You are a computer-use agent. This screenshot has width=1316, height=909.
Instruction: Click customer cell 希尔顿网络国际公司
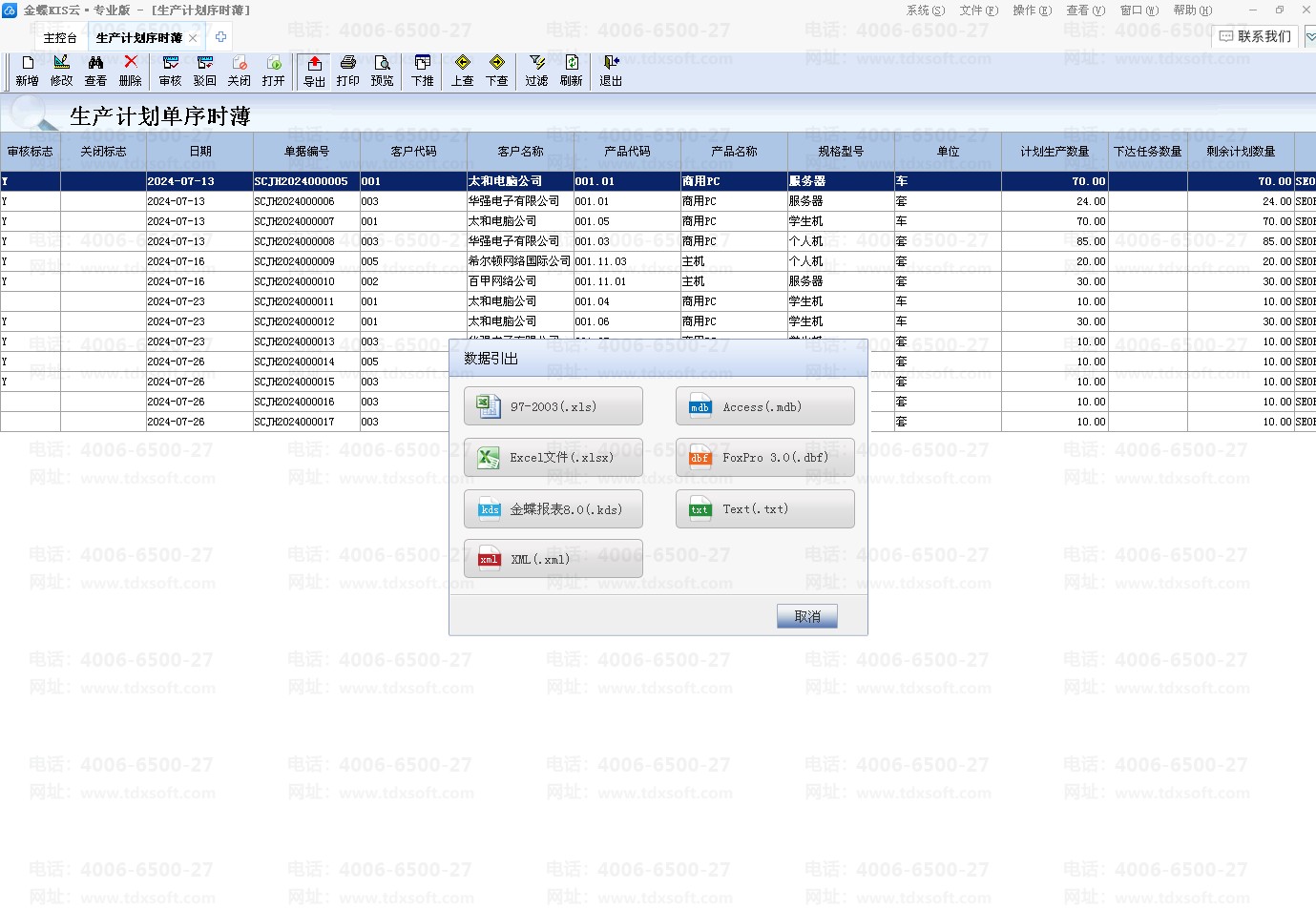521,261
